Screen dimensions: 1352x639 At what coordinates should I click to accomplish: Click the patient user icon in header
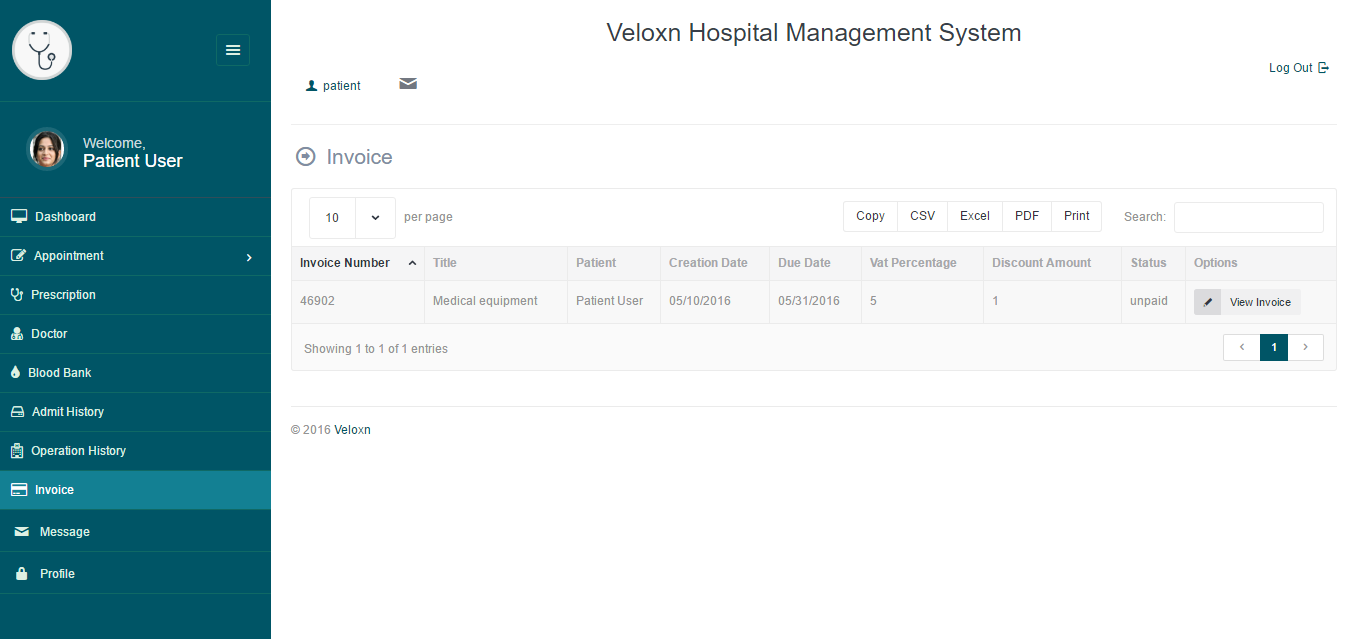(311, 86)
